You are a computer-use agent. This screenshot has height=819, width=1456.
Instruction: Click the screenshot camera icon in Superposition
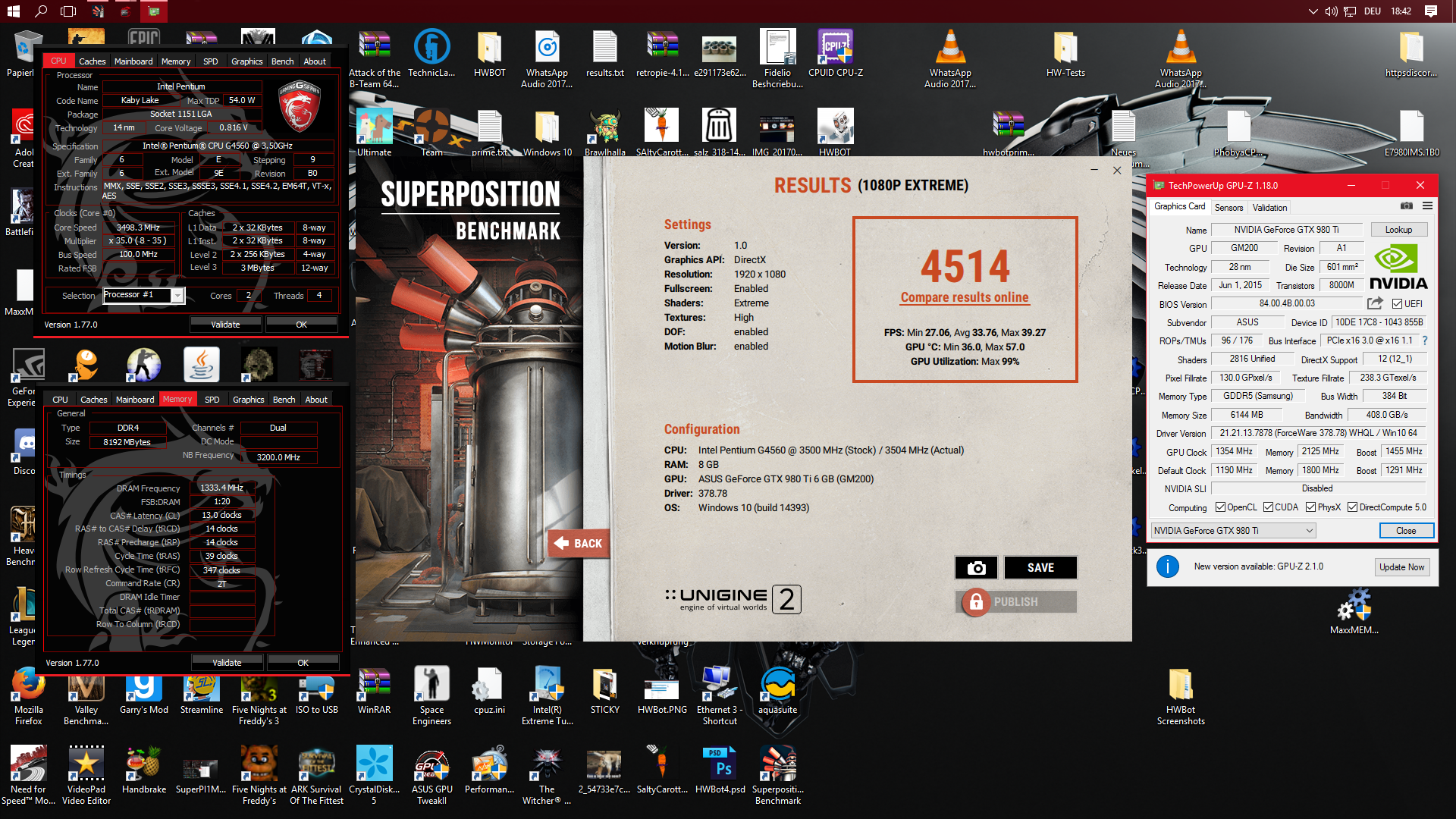[x=976, y=567]
